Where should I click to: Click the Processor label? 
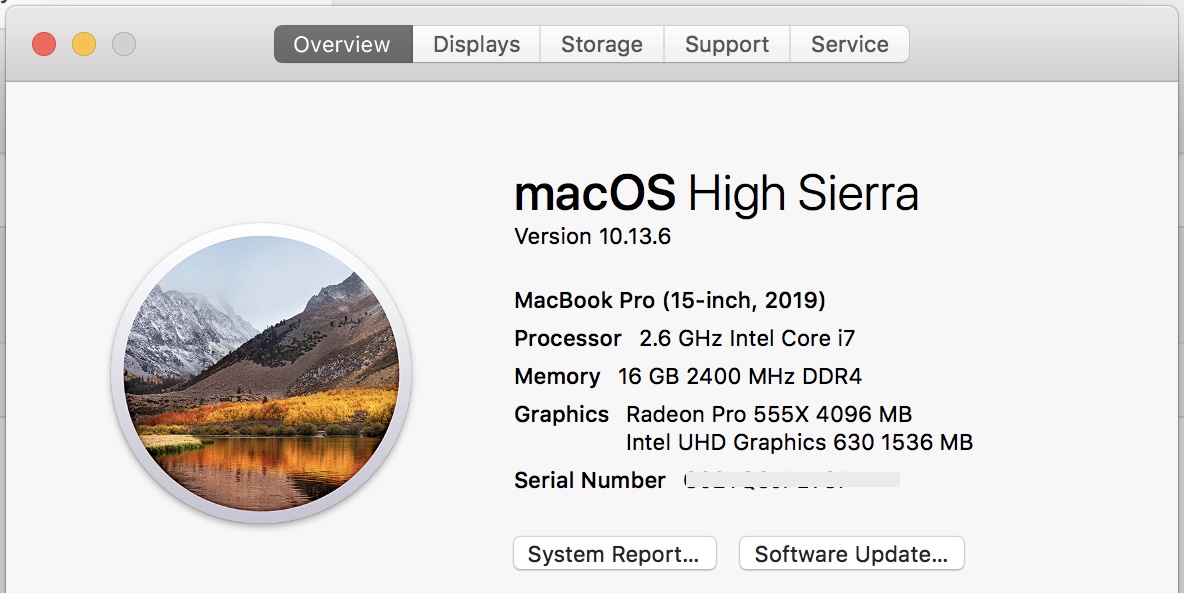coord(568,338)
